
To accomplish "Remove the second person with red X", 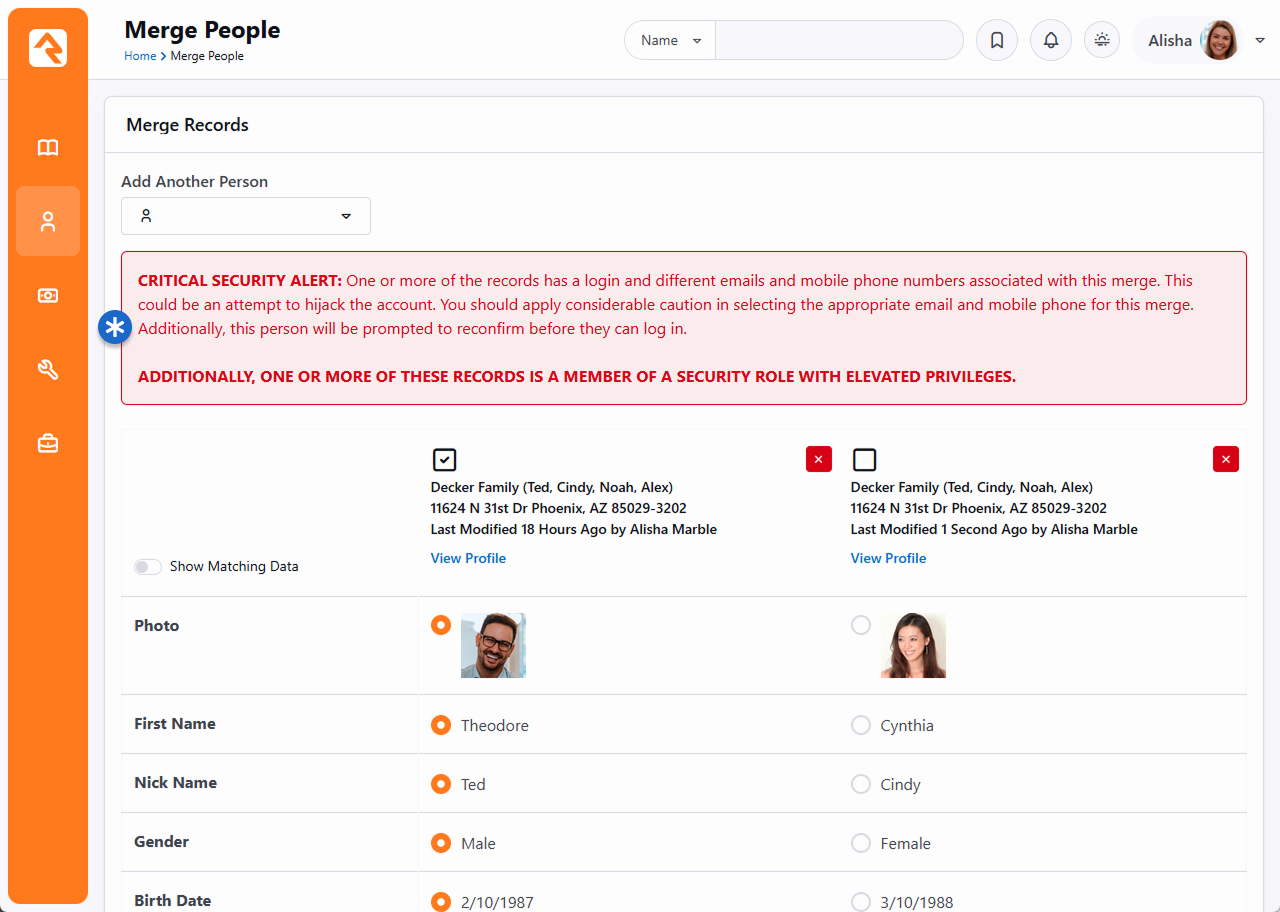I will pyautogui.click(x=1225, y=459).
